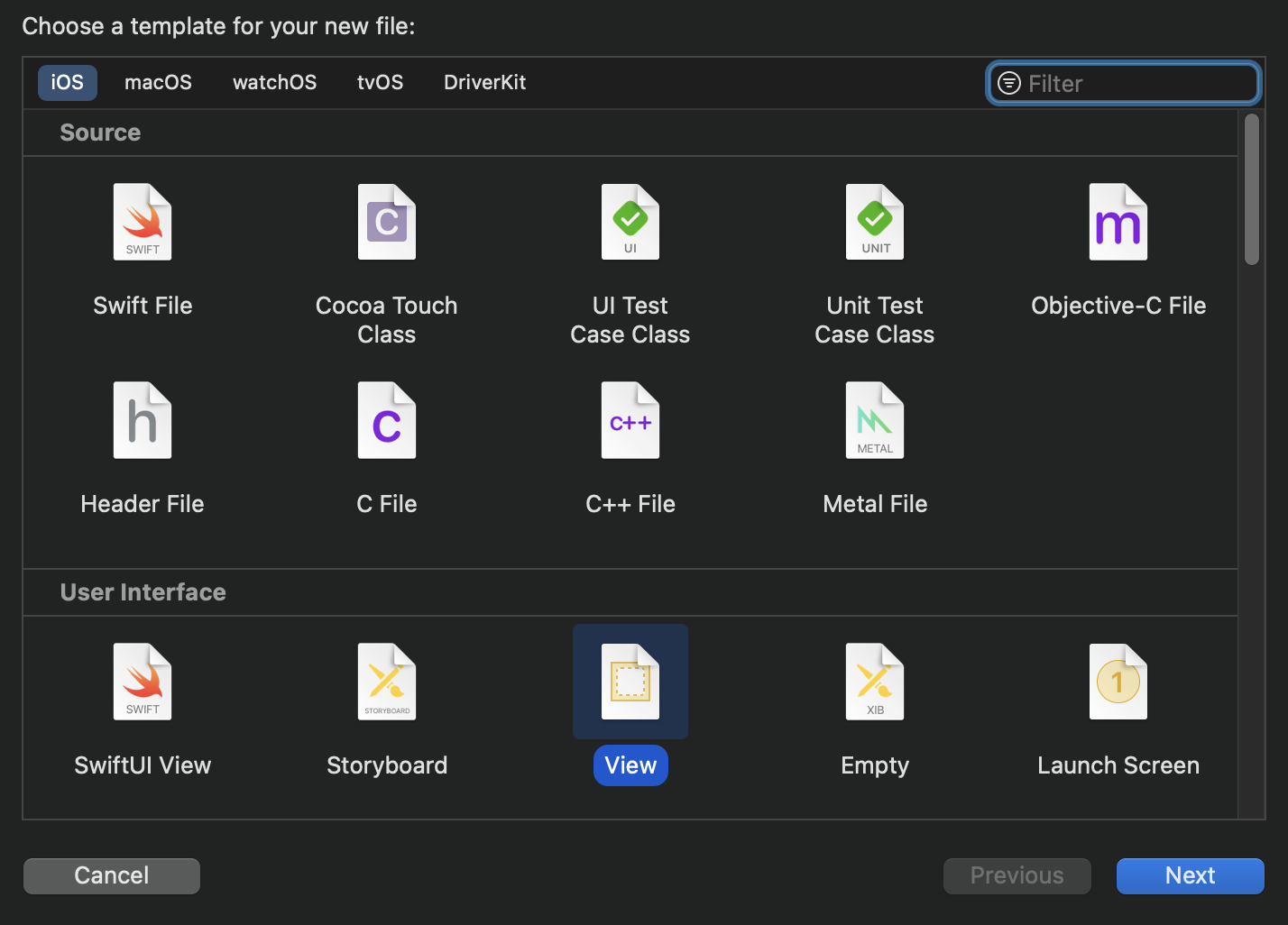Click the template list vertical scrollbar
Screen dimensions: 1288x925
coord(1251,189)
